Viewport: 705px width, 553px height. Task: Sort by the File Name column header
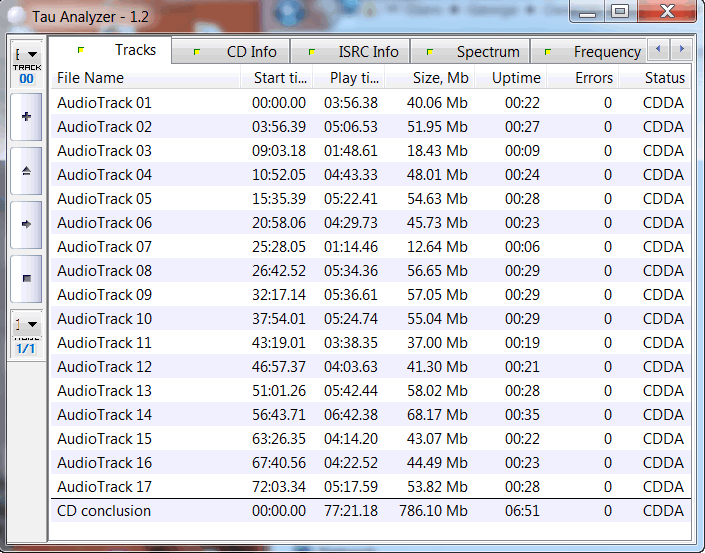point(91,78)
